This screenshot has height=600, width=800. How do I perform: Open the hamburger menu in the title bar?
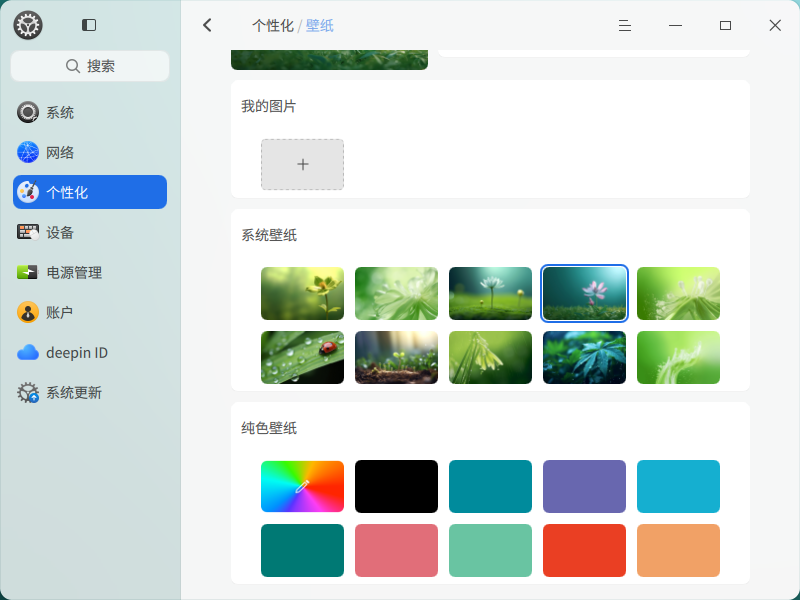(x=624, y=26)
